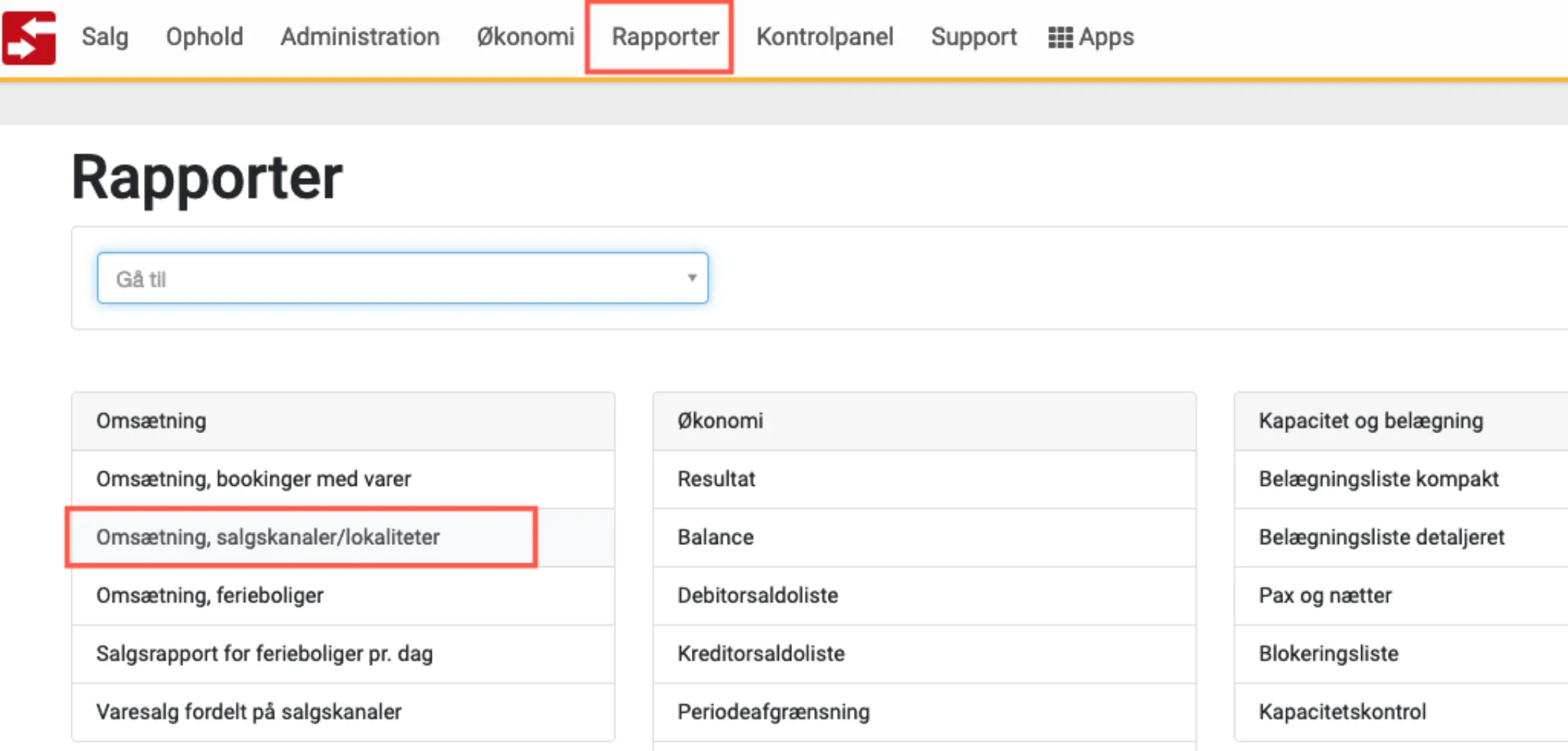Open 'Belægningsliste detaljeret' report
1568x751 pixels.
(1401, 538)
